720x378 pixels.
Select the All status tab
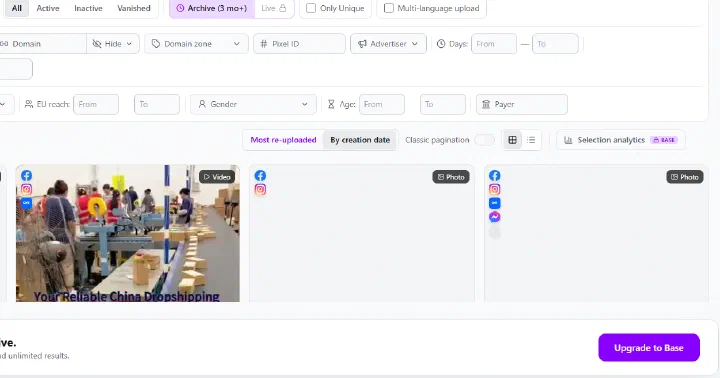[17, 8]
